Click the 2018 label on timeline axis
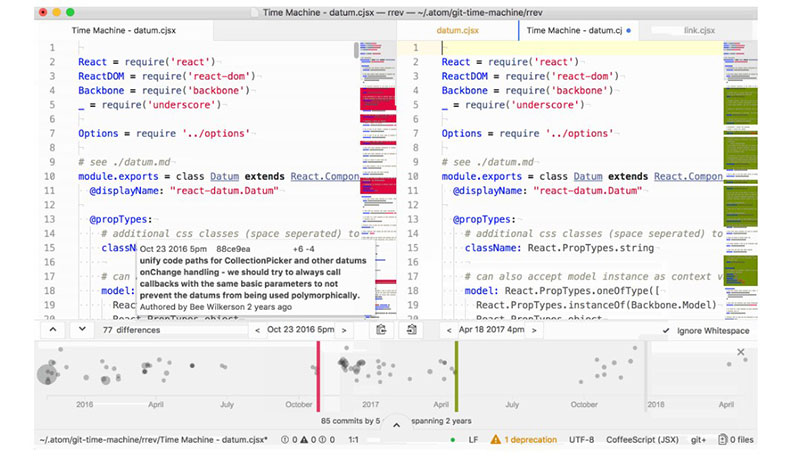 (x=656, y=404)
